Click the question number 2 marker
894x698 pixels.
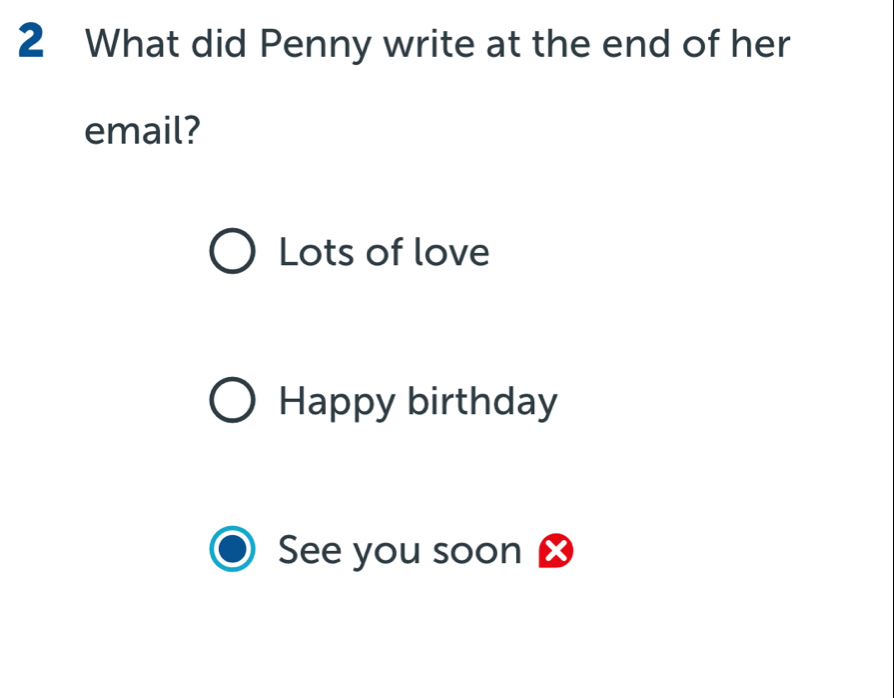30,42
